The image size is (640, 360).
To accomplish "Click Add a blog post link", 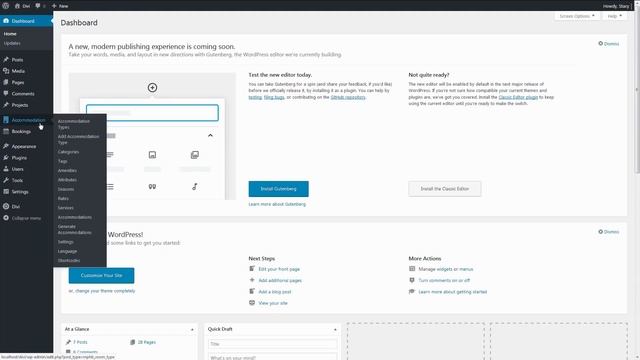I will (275, 292).
